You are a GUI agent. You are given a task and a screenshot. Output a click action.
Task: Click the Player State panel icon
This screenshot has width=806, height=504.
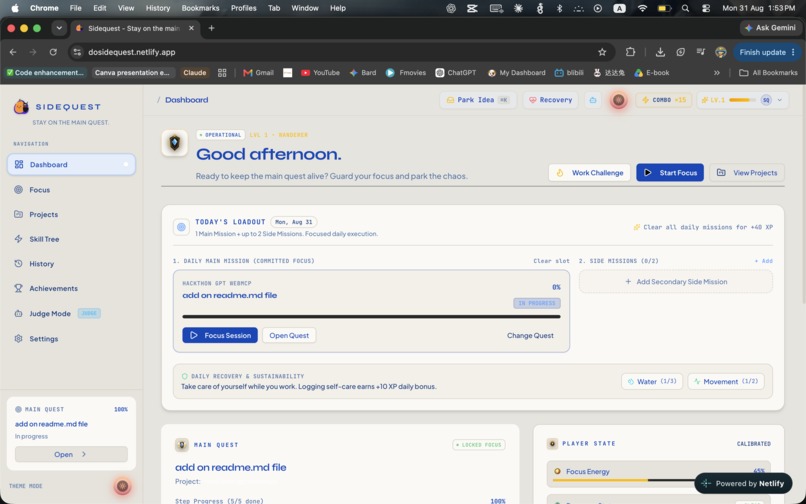pyautogui.click(x=552, y=443)
